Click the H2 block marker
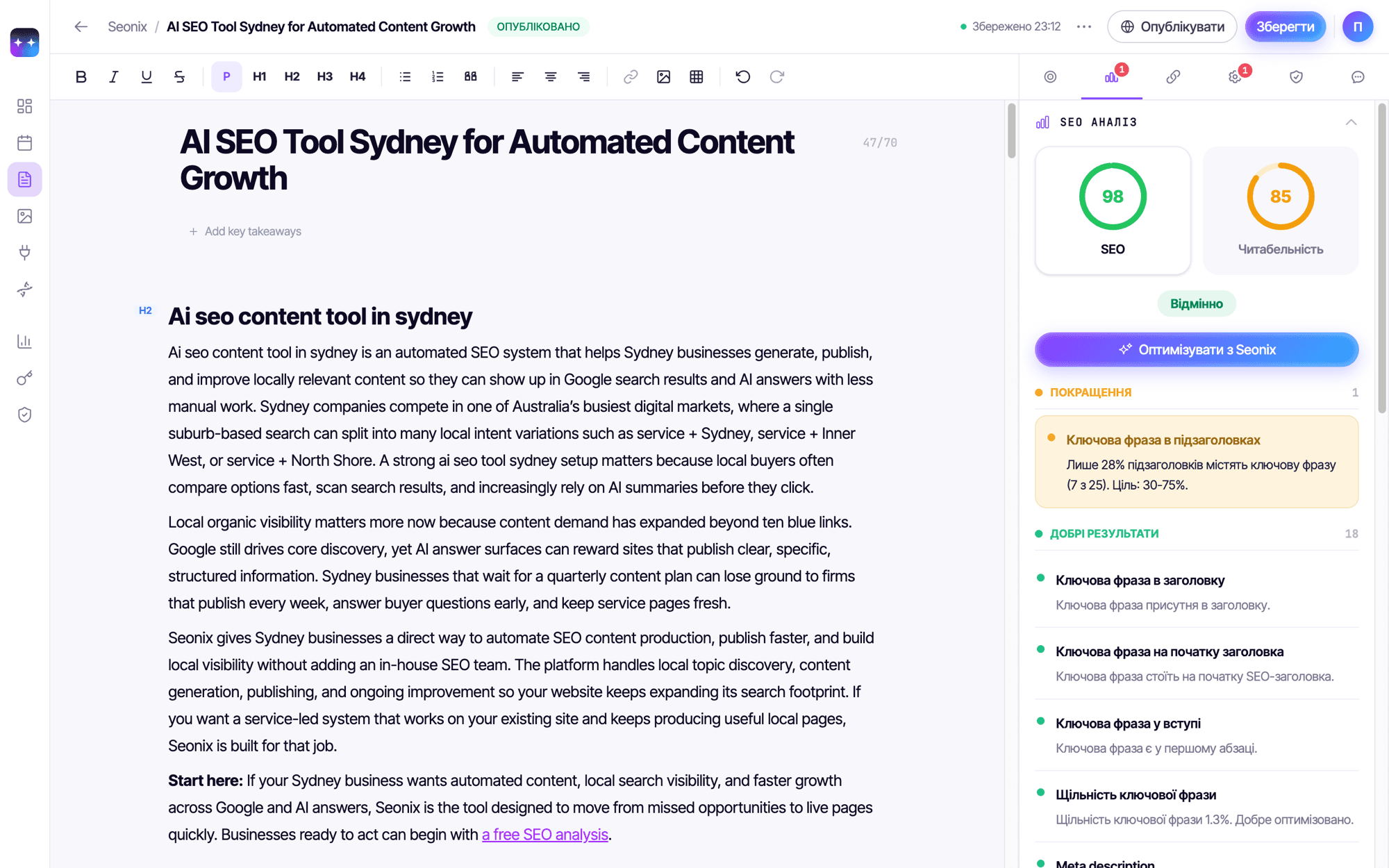Image resolution: width=1389 pixels, height=868 pixels. pos(145,310)
